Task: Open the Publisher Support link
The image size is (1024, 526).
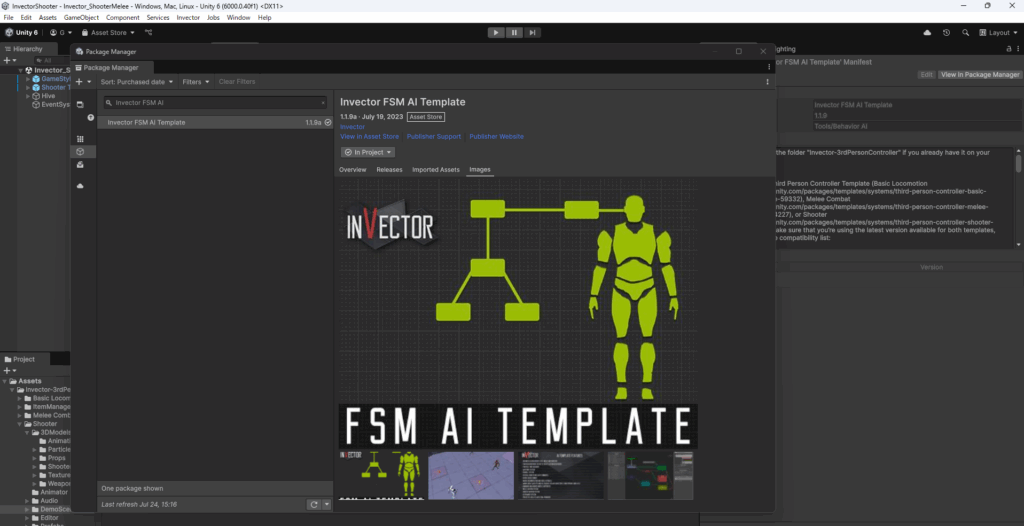Action: (x=434, y=137)
